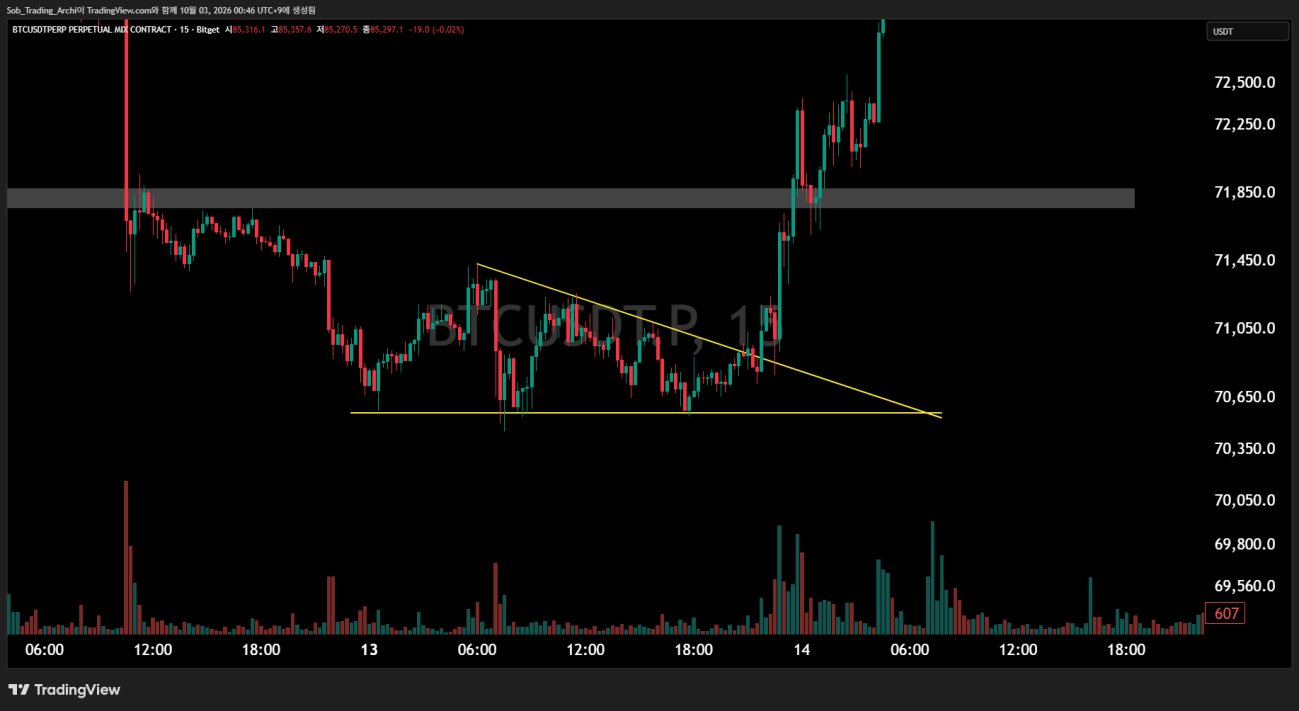The image size is (1299, 711).
Task: Click the 71,850.0 price axis label
Action: point(1244,192)
